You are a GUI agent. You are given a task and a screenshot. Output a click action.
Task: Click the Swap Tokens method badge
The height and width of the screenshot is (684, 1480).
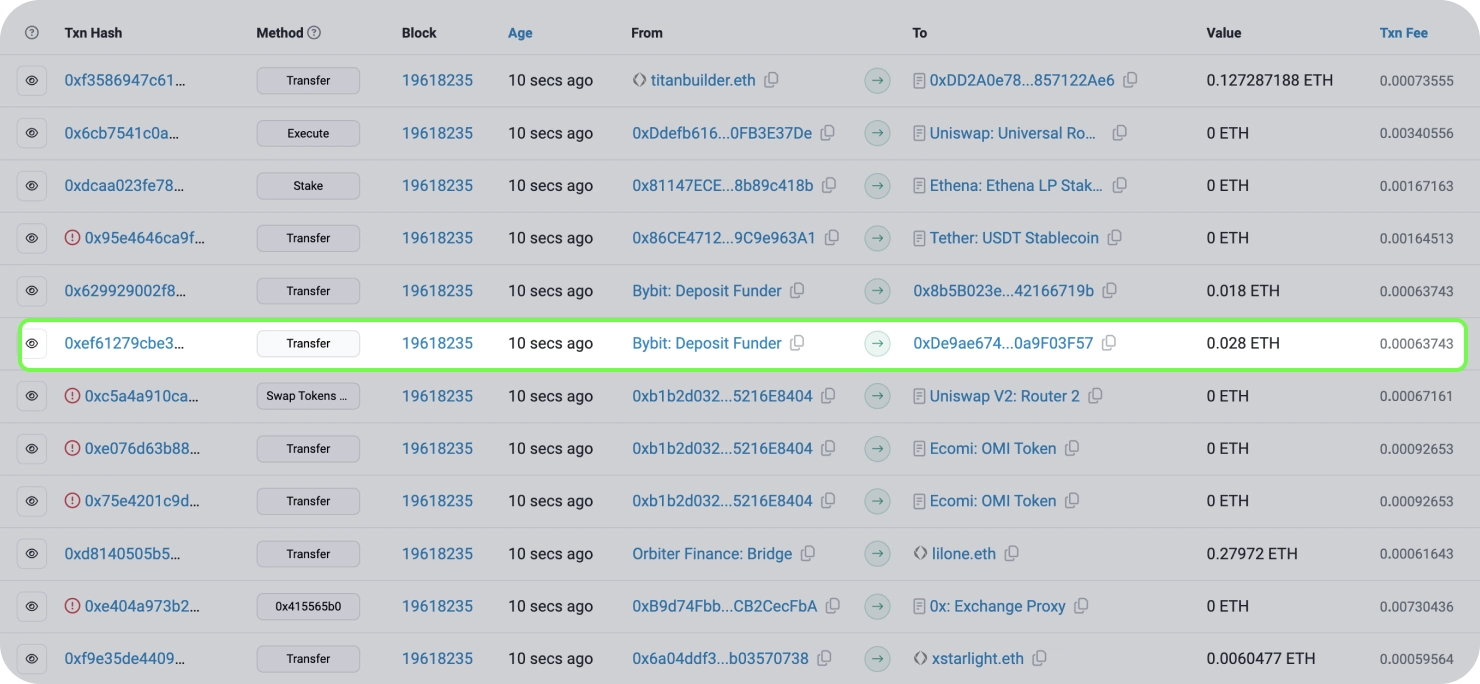tap(308, 396)
